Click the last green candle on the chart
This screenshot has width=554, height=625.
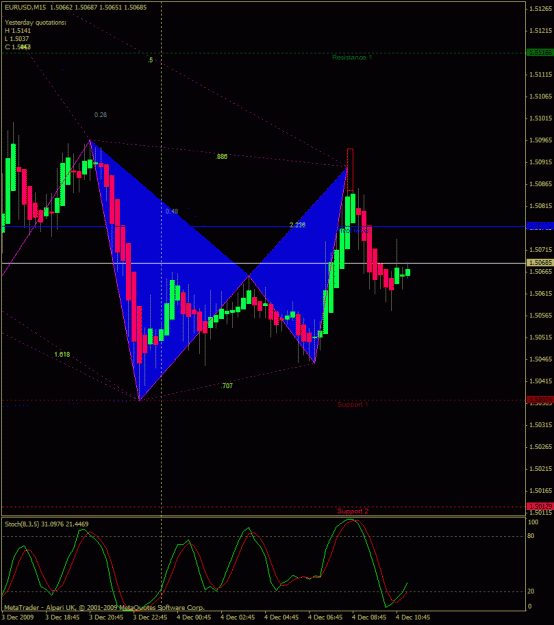point(407,271)
